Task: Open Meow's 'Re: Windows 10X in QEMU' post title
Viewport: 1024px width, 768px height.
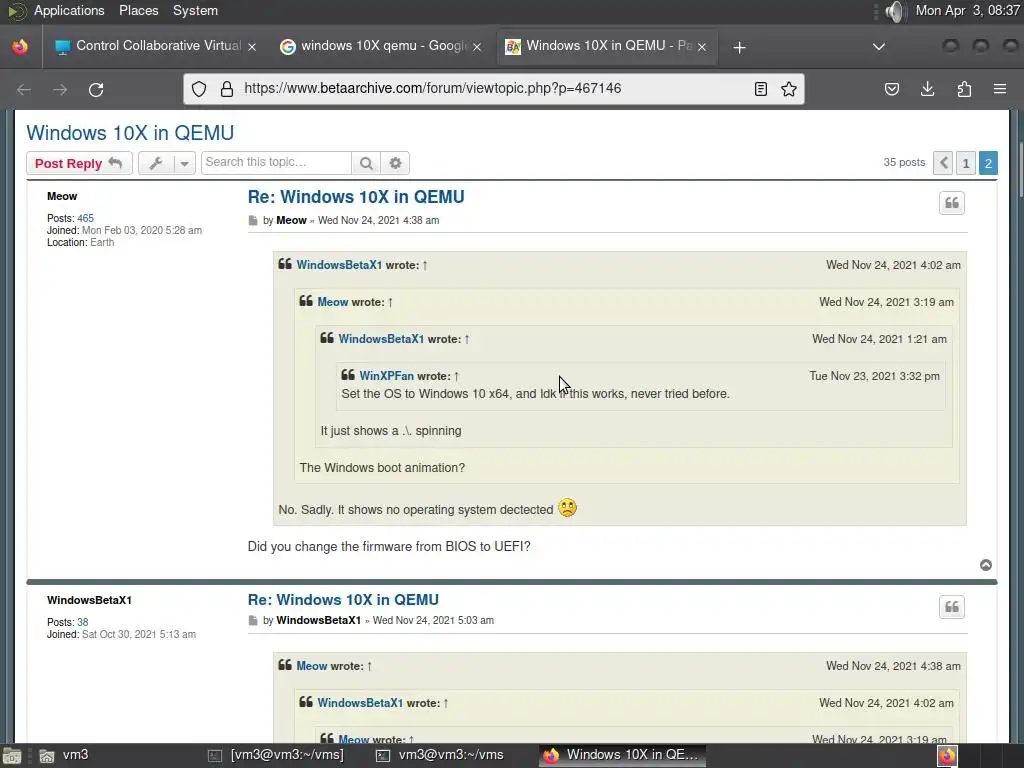Action: (356, 197)
